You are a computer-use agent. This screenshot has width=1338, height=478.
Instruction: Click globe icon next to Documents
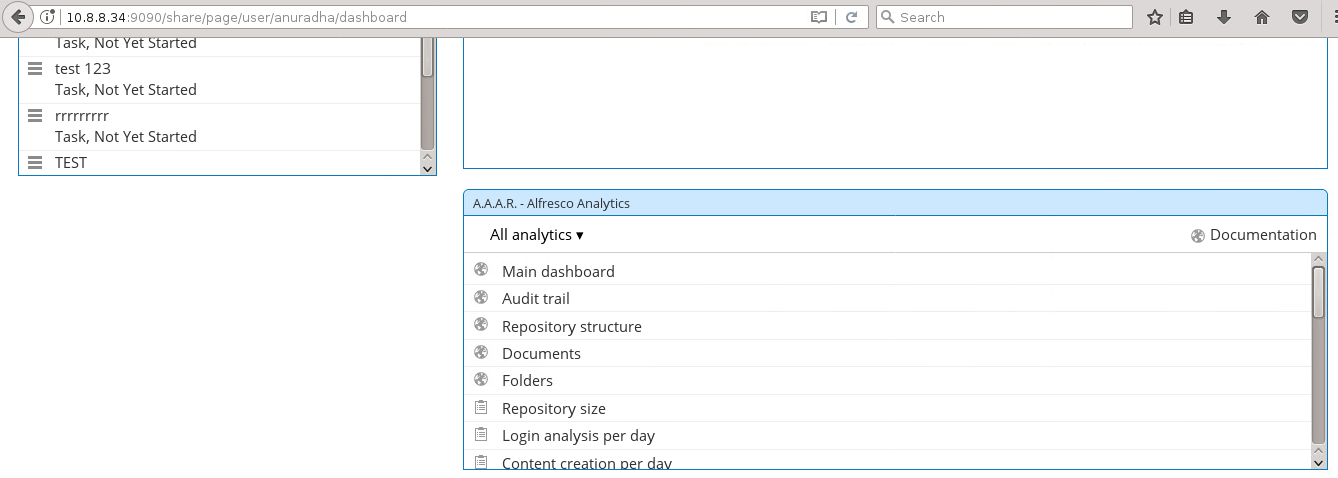[481, 352]
